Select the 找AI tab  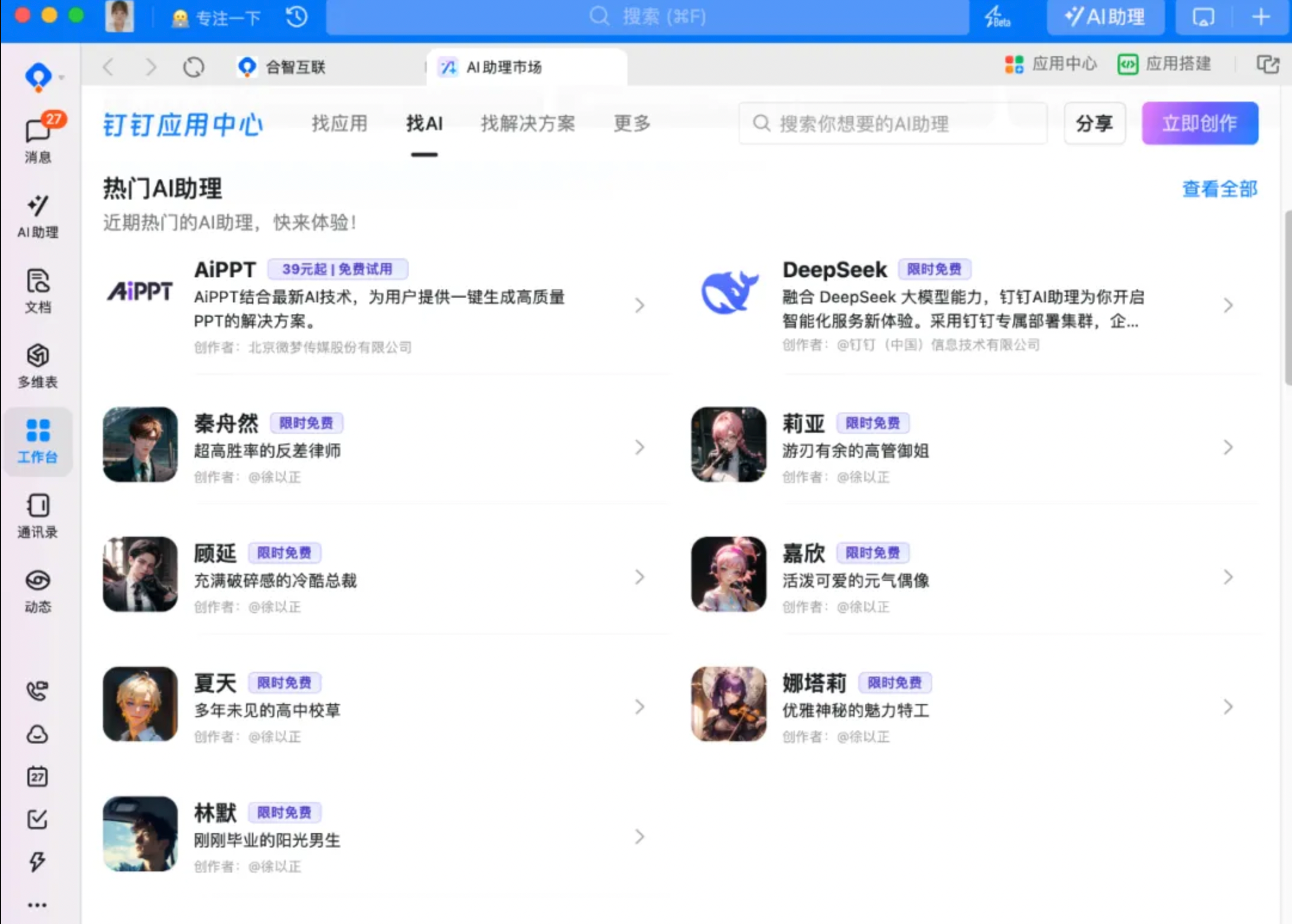424,124
